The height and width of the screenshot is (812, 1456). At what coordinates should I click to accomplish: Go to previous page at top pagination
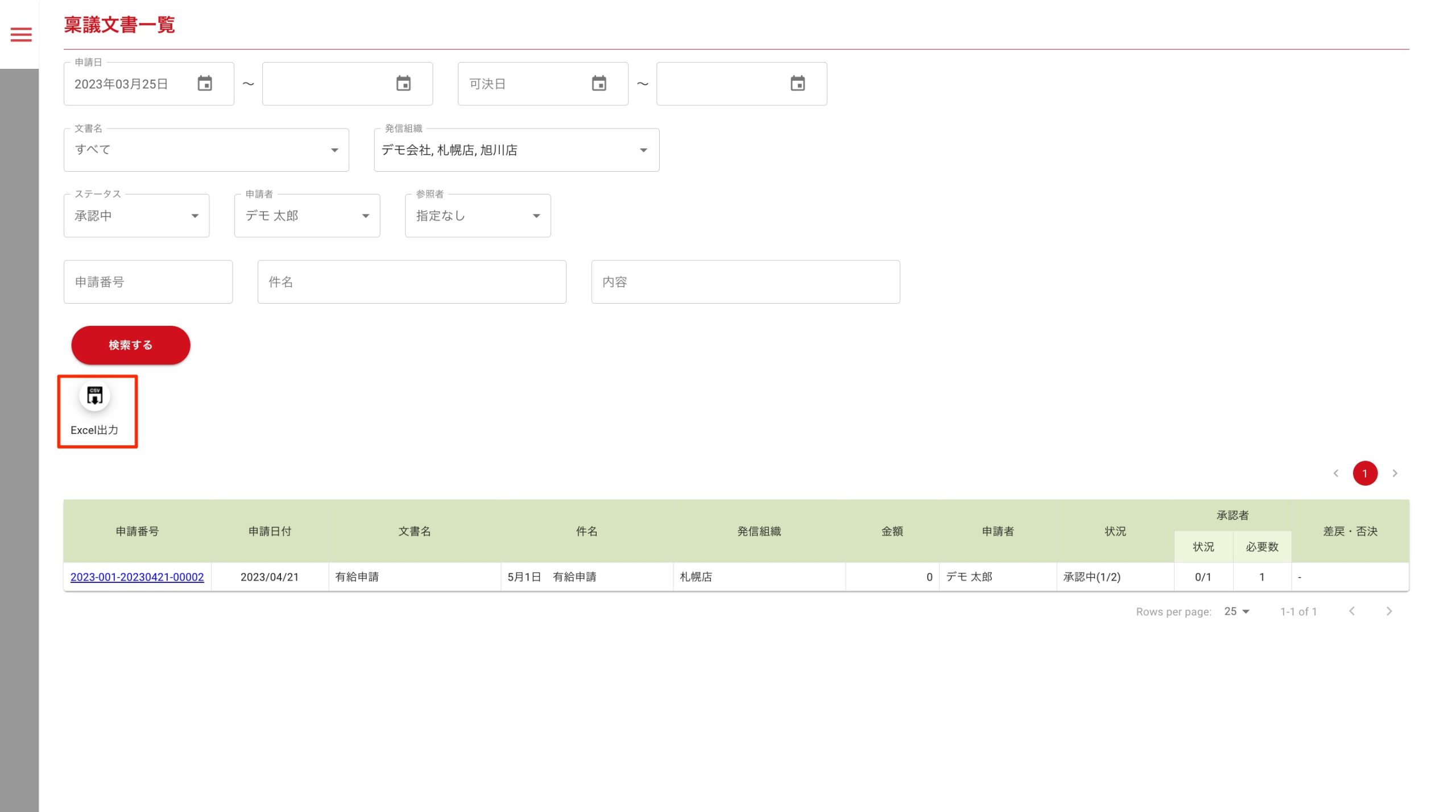tap(1335, 473)
